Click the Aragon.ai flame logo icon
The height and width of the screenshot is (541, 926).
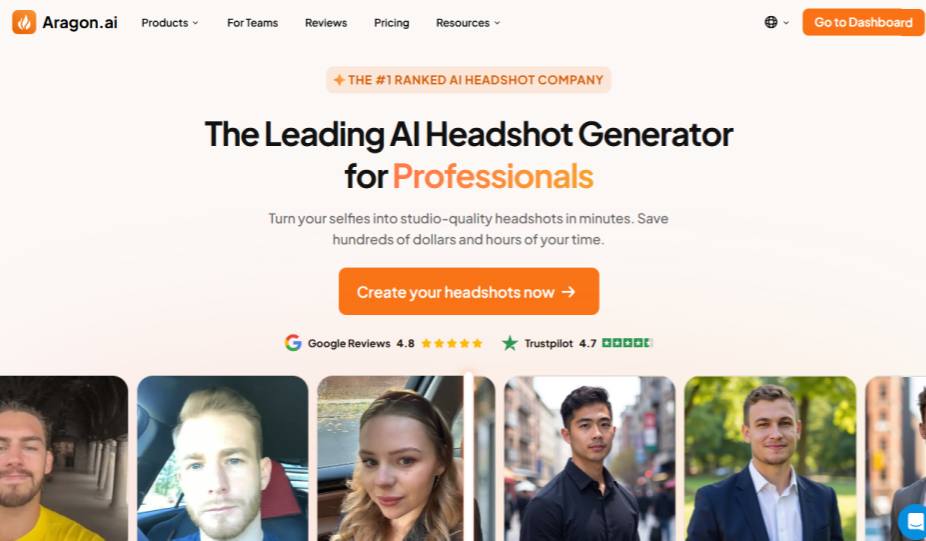tap(24, 22)
